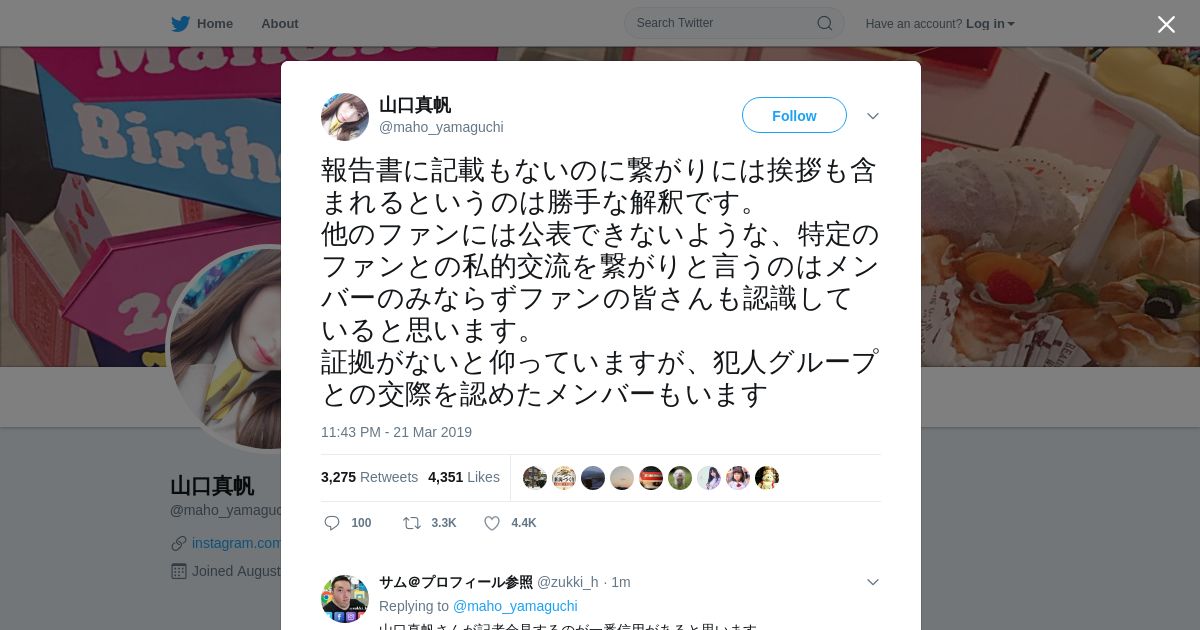Like the tweet with heart icon

point(492,523)
